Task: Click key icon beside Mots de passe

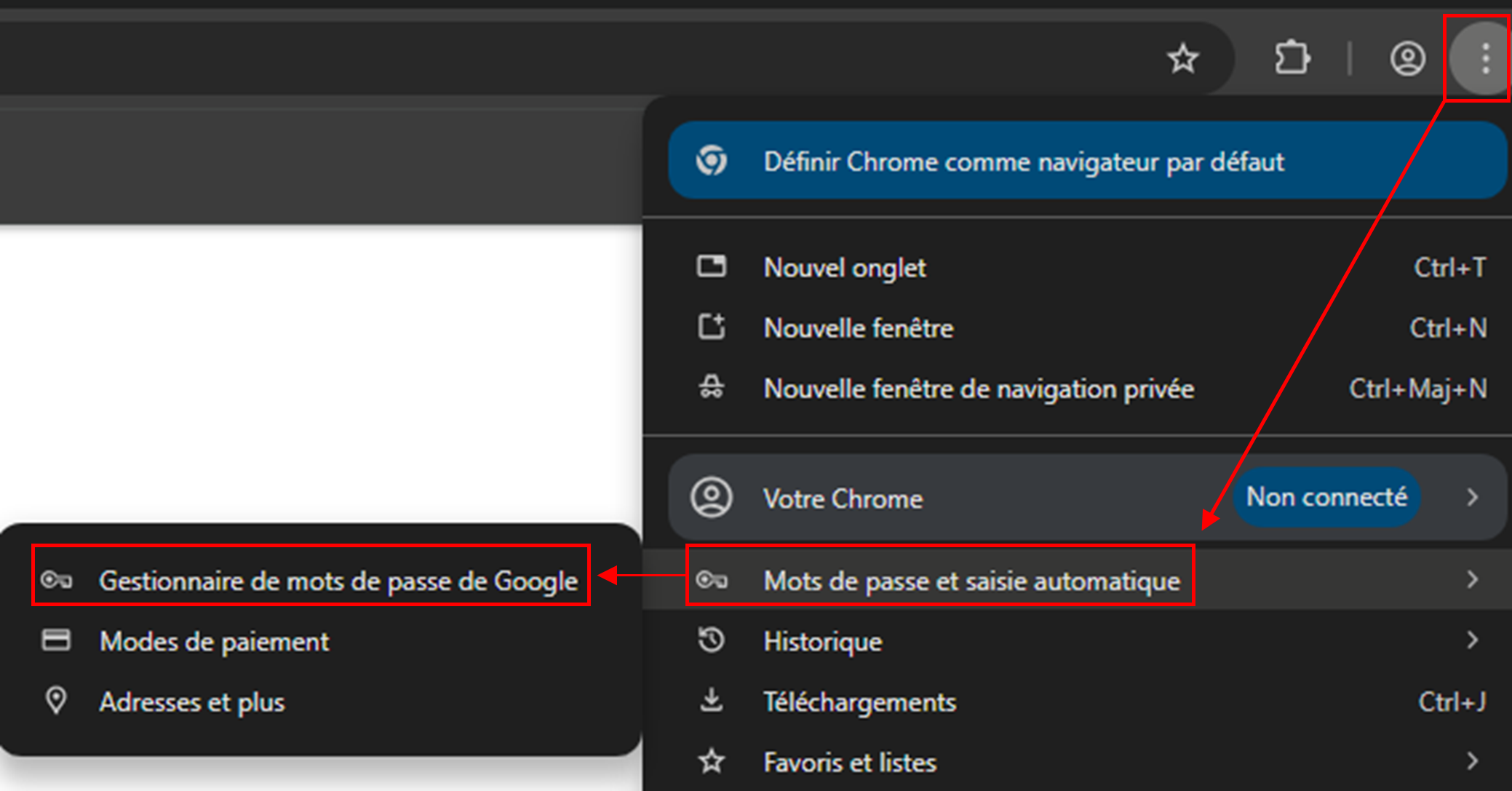Action: pyautogui.click(x=711, y=580)
